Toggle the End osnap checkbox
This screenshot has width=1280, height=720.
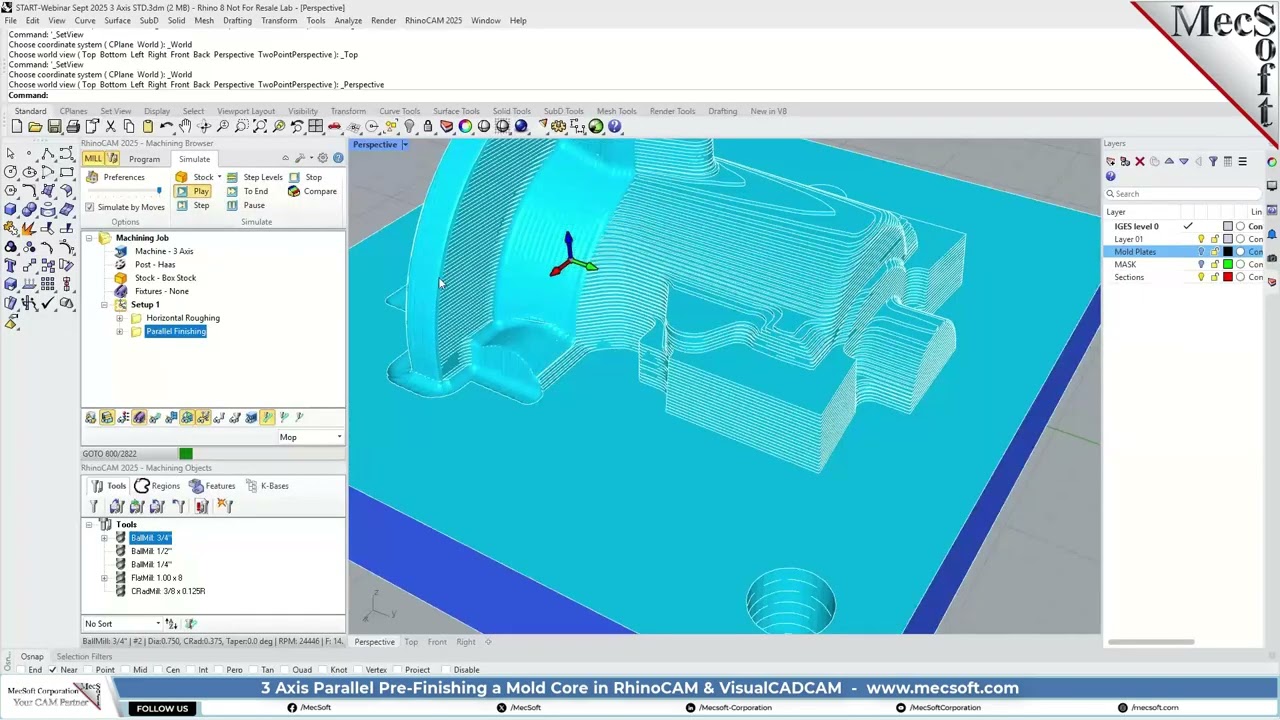tap(19, 670)
